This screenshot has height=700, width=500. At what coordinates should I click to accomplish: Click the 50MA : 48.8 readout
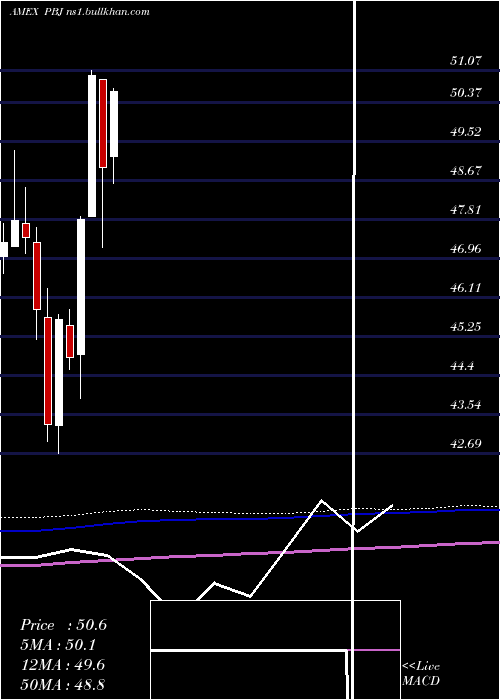(x=63, y=685)
